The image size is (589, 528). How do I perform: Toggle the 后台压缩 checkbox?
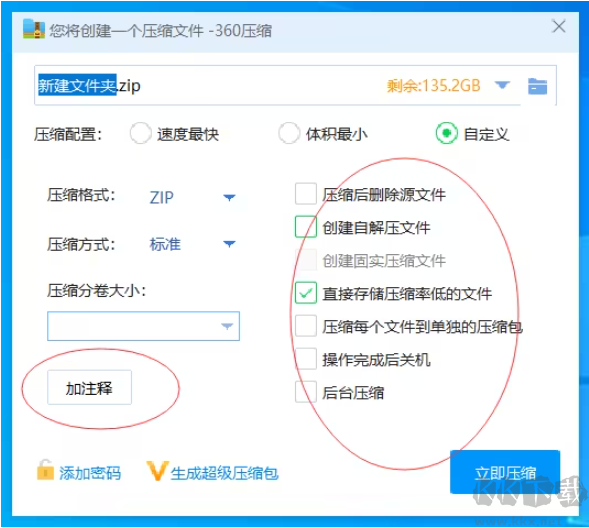pos(305,392)
